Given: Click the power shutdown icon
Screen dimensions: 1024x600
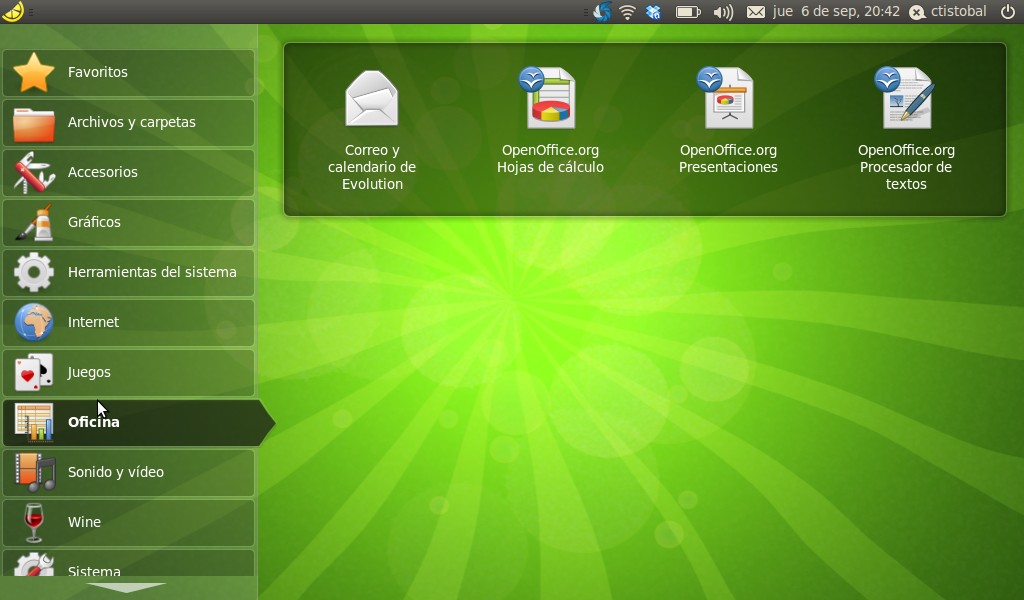Looking at the screenshot, I should coord(1008,12).
